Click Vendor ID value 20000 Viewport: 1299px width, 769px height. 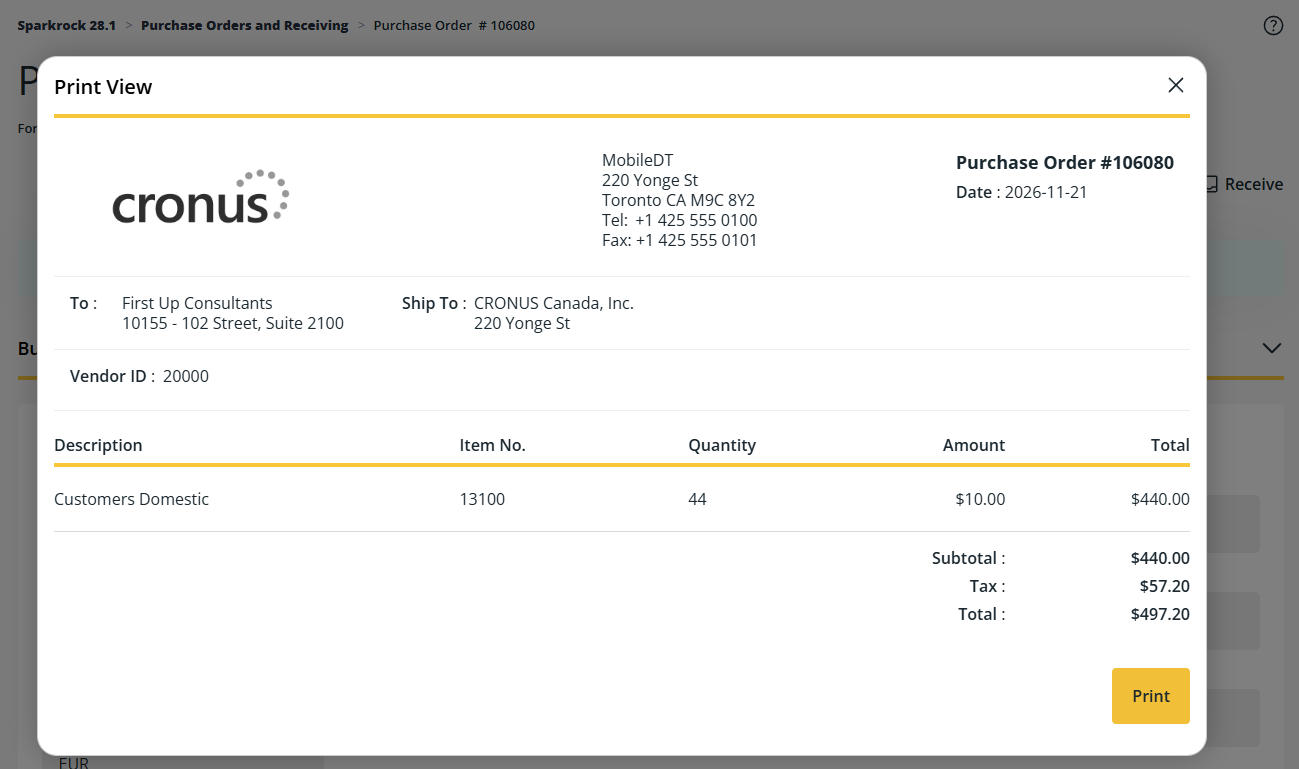coord(186,376)
